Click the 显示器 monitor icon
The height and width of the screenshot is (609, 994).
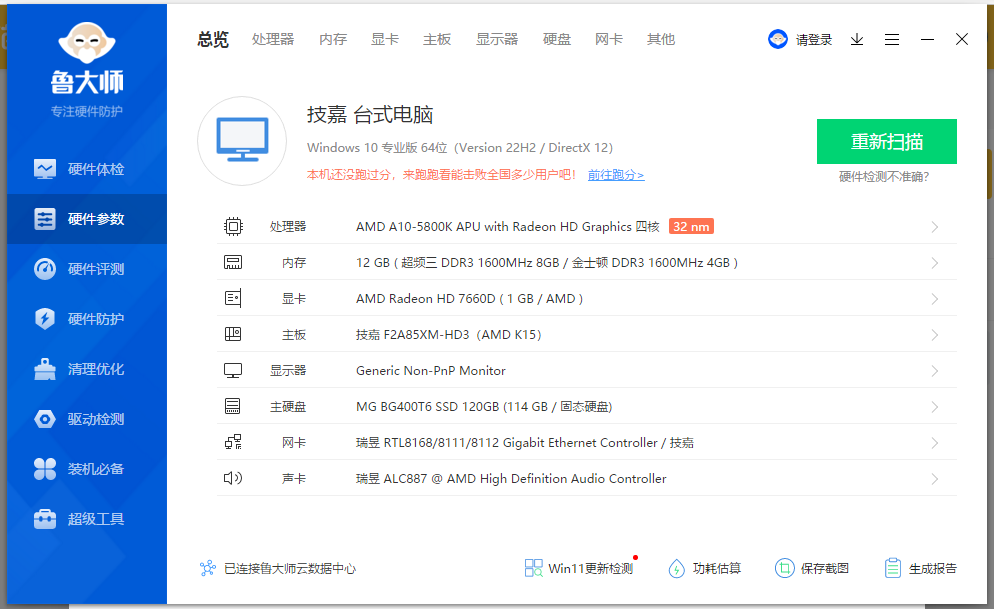tap(233, 371)
